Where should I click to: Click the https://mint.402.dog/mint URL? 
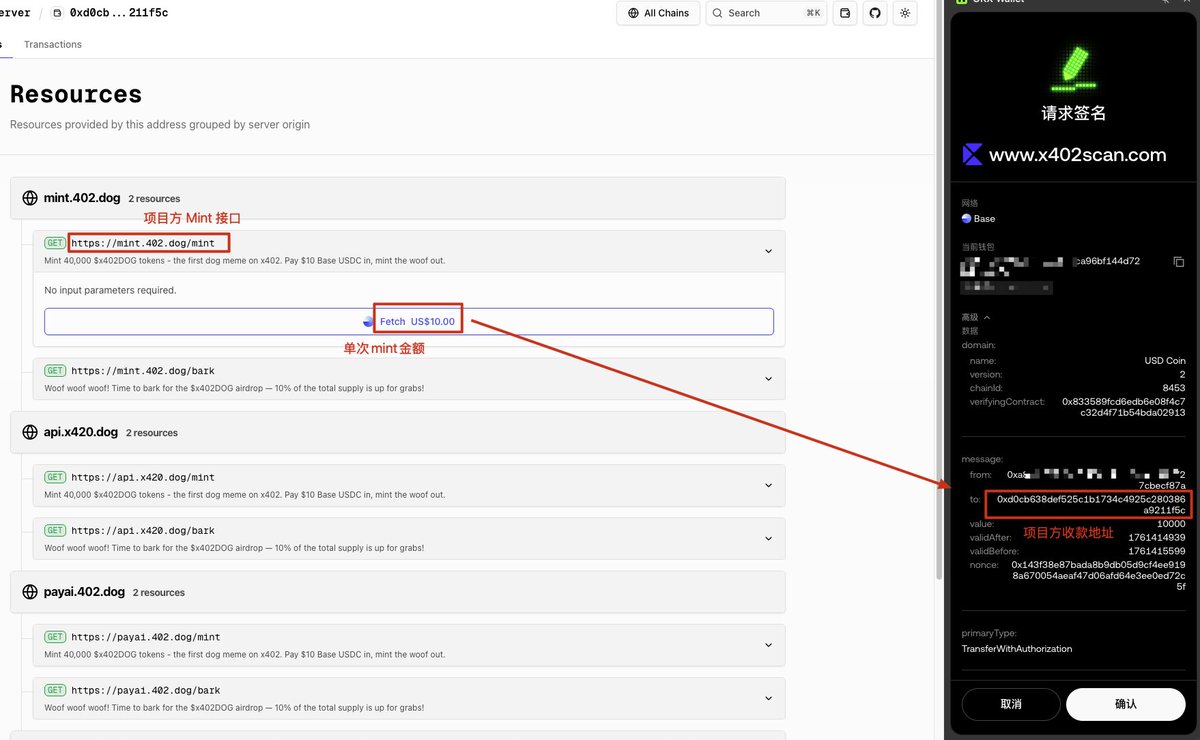coord(143,243)
